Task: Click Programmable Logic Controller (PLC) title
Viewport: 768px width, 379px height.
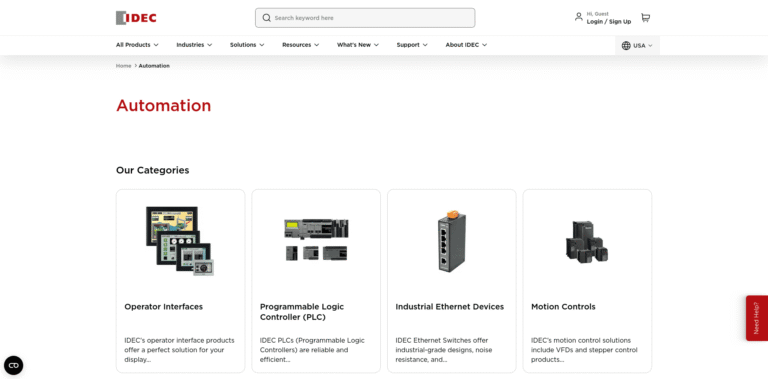Action: tap(302, 312)
